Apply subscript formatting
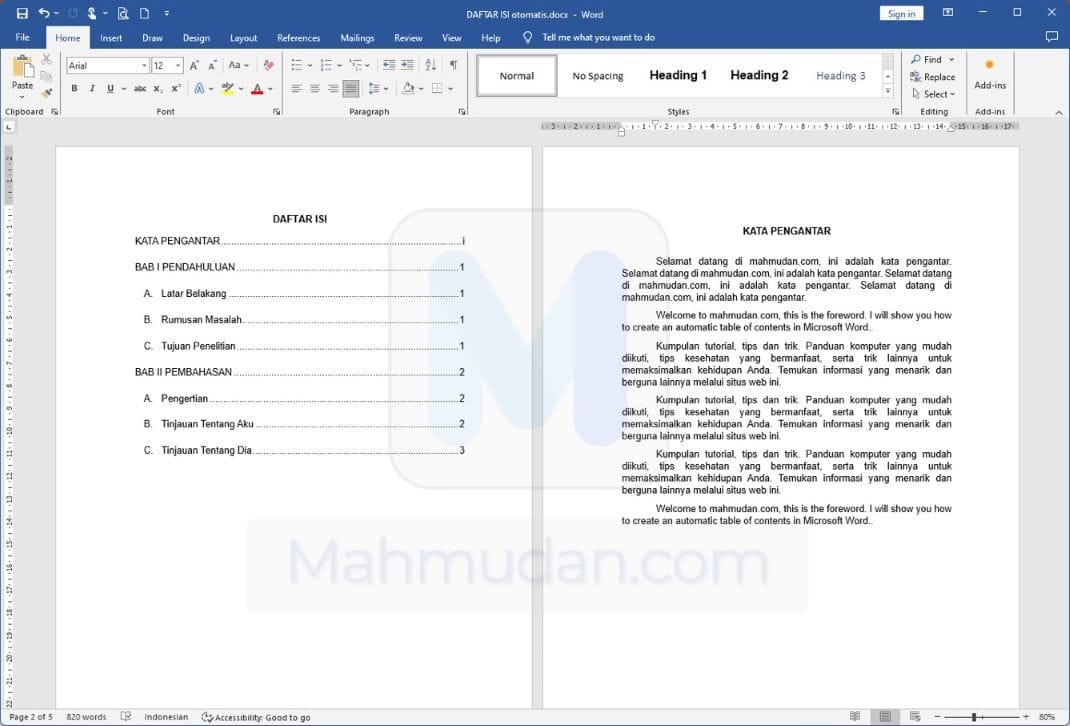The height and width of the screenshot is (726, 1070). (x=157, y=88)
